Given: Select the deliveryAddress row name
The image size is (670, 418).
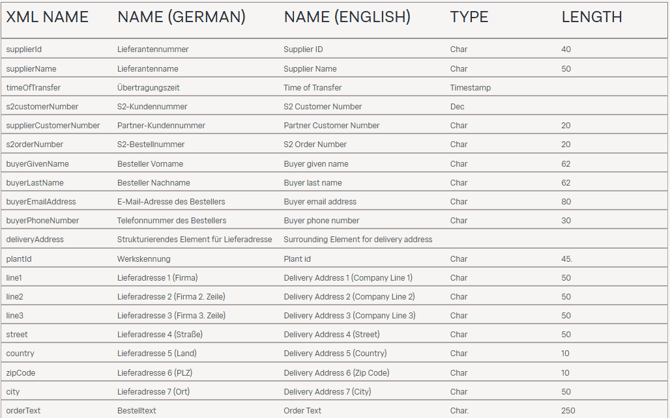Looking at the screenshot, I should [x=35, y=240].
